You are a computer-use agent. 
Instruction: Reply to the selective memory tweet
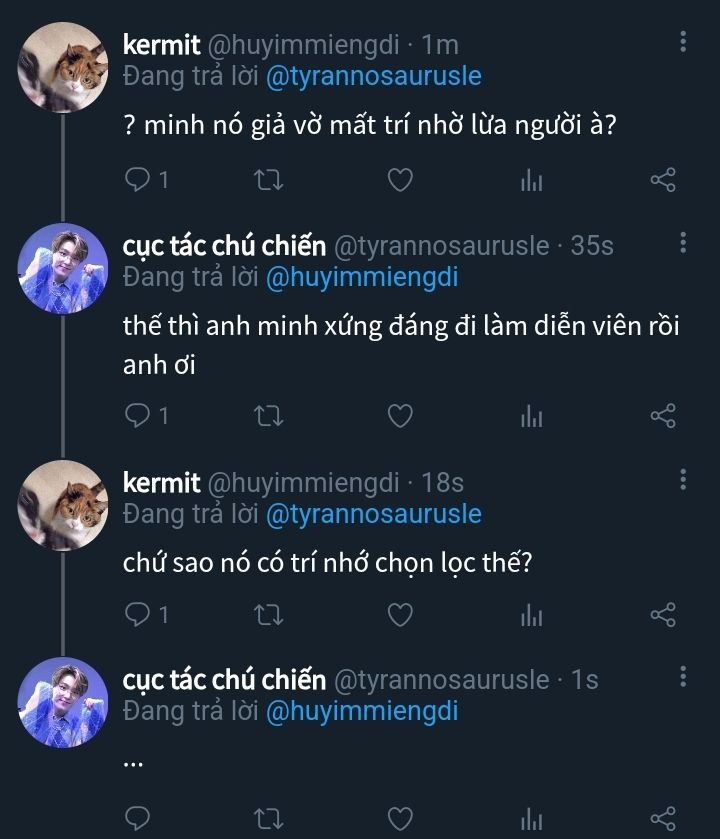click(x=137, y=614)
